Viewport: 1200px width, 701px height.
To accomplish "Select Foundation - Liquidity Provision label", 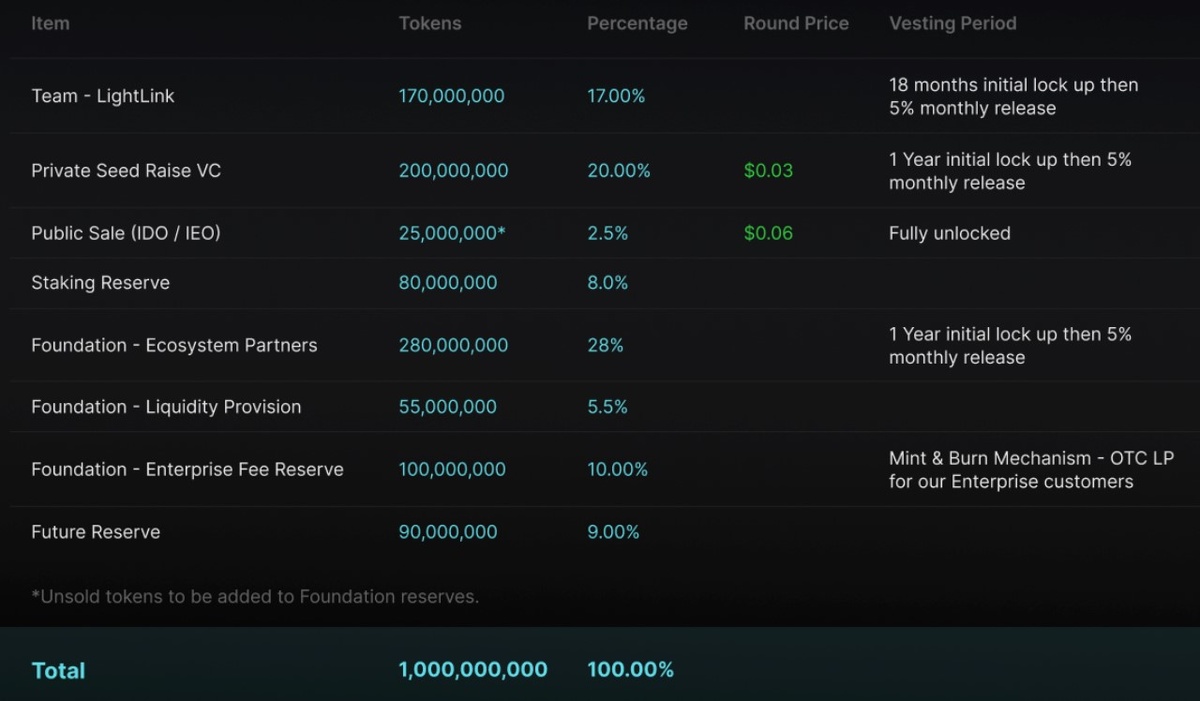I will tap(166, 407).
